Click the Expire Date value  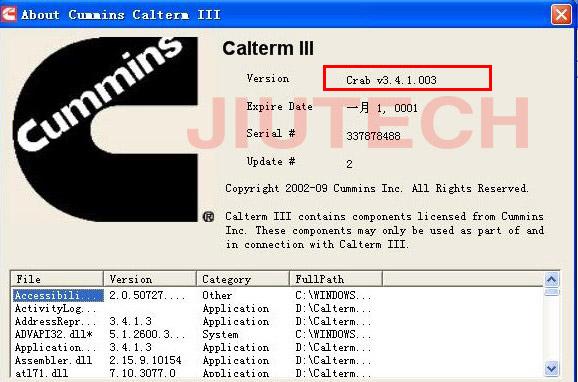[x=382, y=108]
